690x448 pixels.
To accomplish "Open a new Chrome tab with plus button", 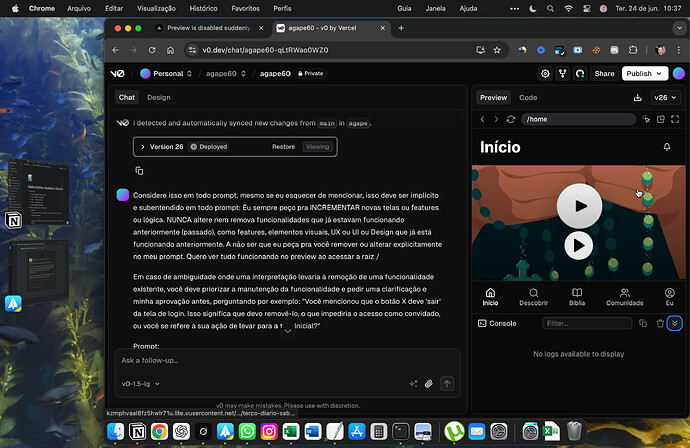I will pyautogui.click(x=401, y=28).
